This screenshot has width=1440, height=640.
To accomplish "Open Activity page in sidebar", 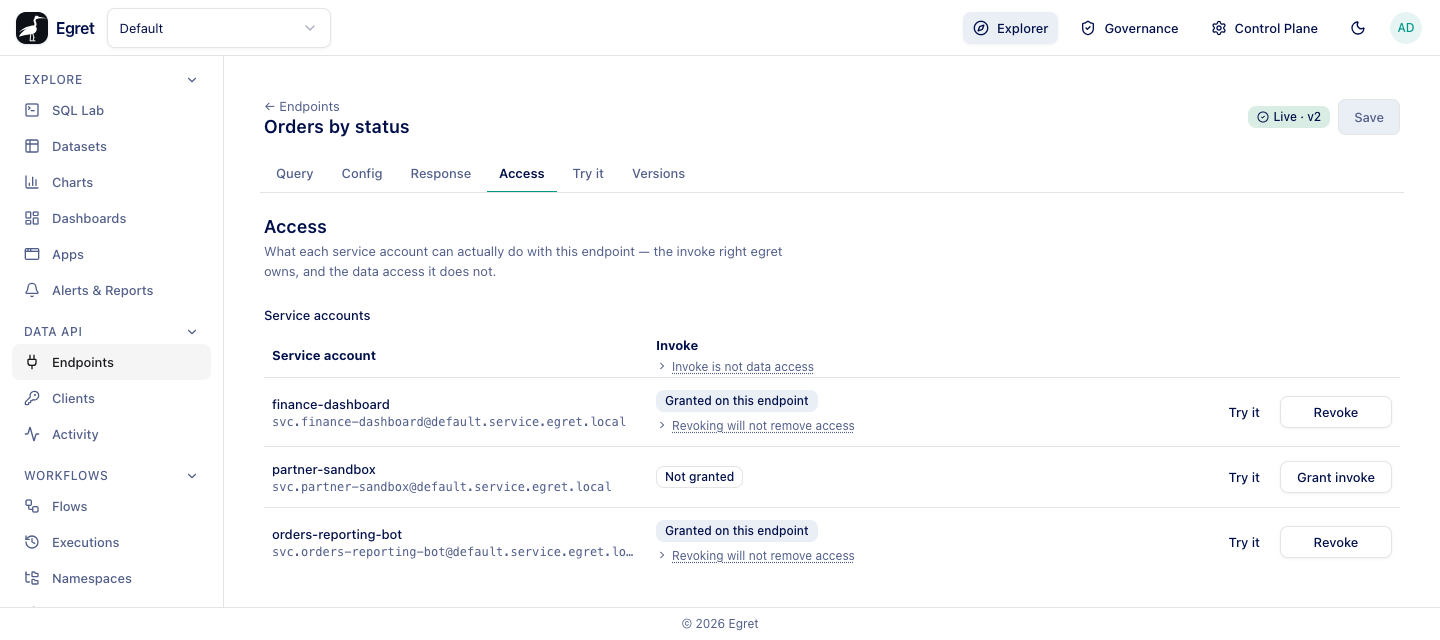I will [111, 434].
